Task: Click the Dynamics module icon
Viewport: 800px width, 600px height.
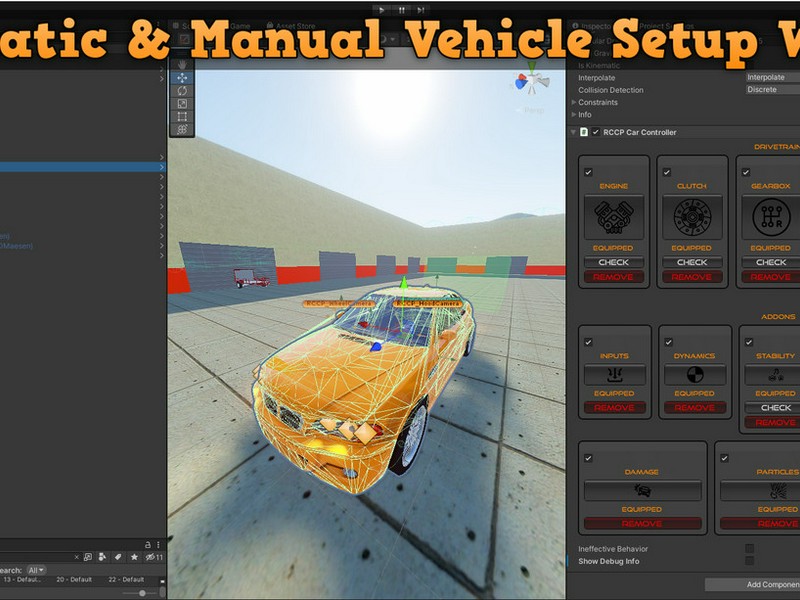Action: pyautogui.click(x=694, y=376)
